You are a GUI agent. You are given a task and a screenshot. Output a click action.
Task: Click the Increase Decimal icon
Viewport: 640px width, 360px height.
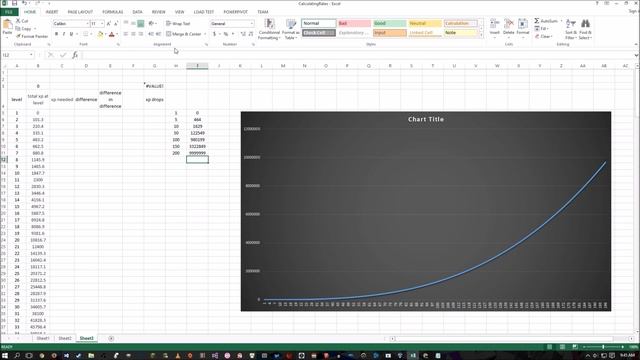click(243, 34)
